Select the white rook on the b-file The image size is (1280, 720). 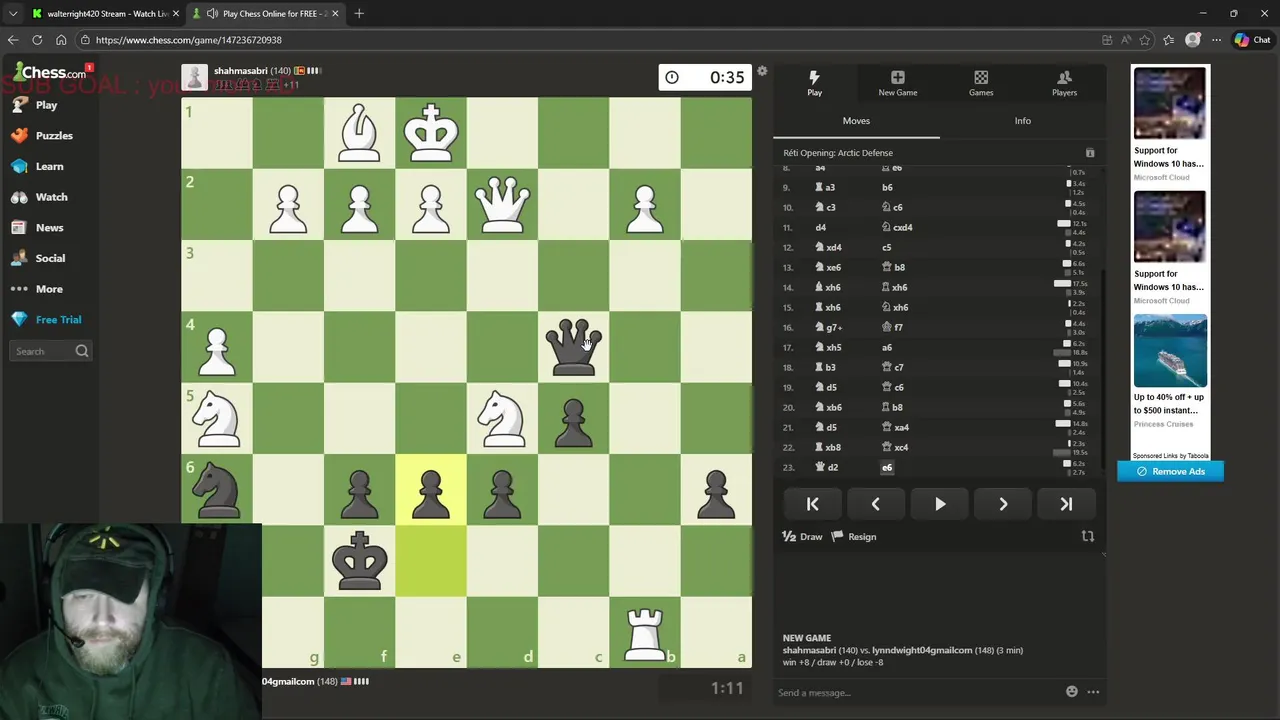click(644, 633)
